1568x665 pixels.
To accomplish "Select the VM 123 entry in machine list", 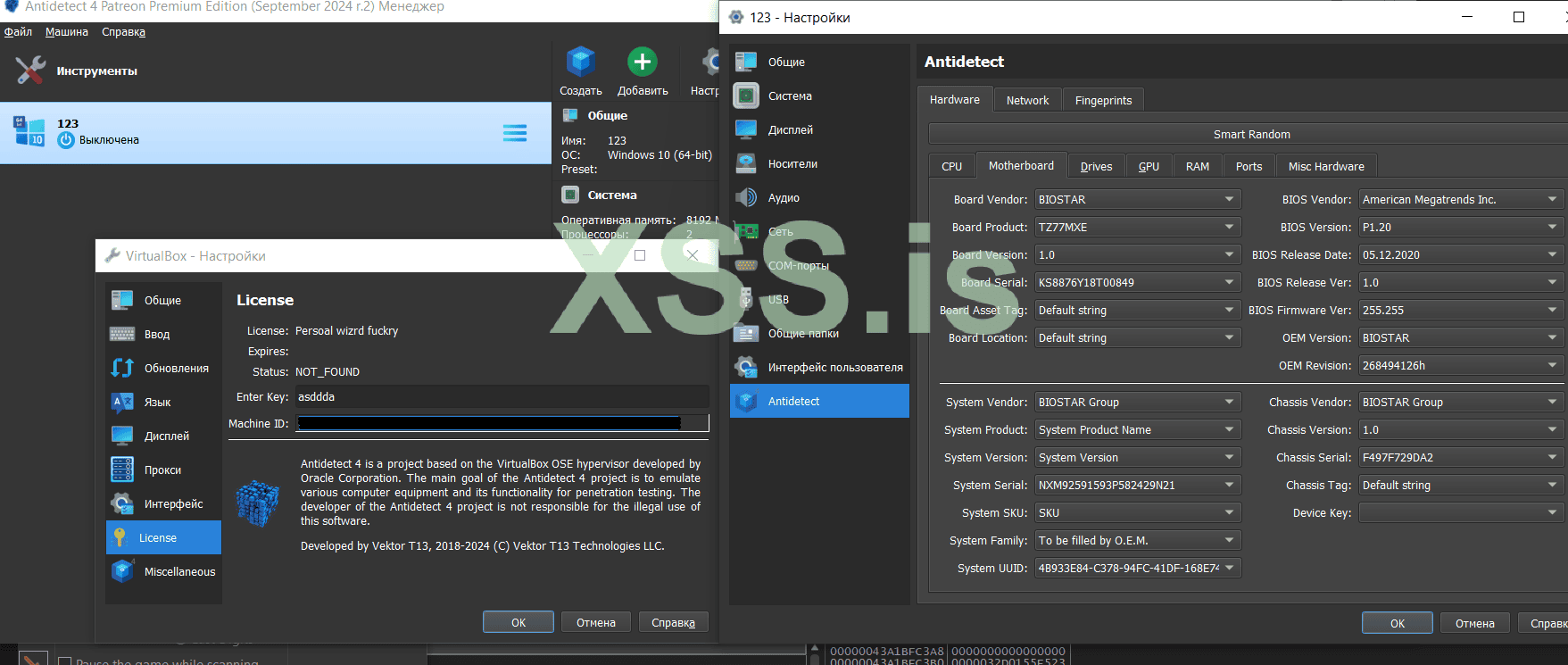I will click(x=276, y=133).
